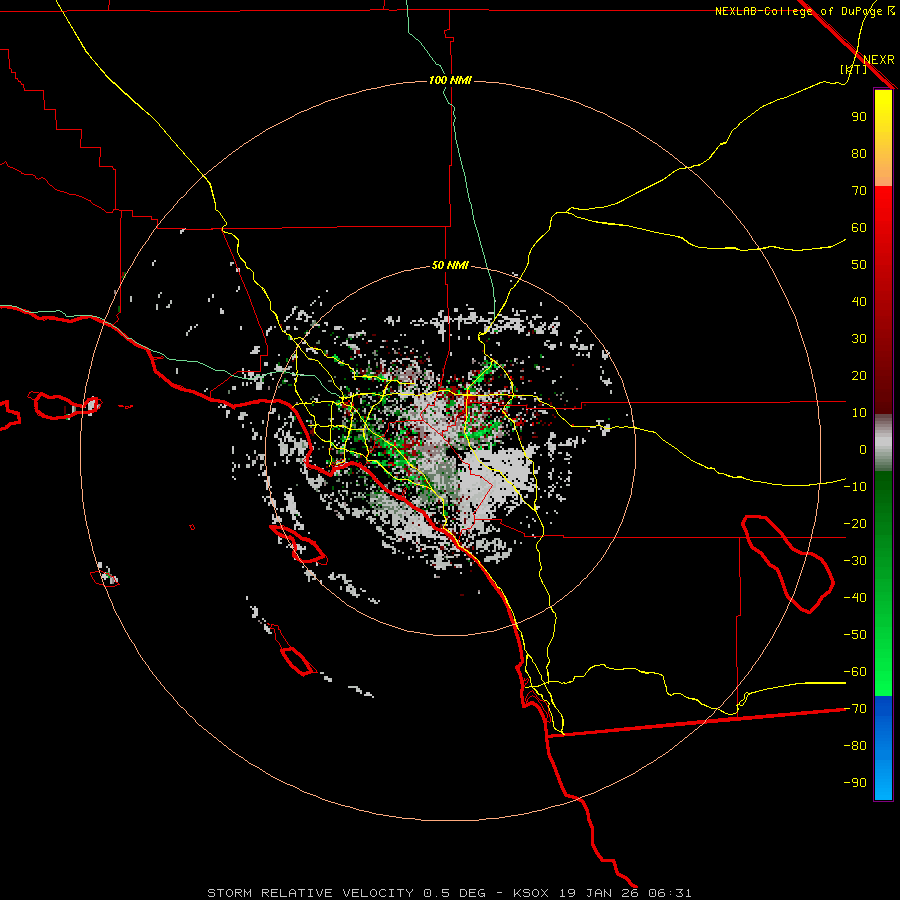900x900 pixels.
Task: Click the positive 30 scale value
Action: 859,339
